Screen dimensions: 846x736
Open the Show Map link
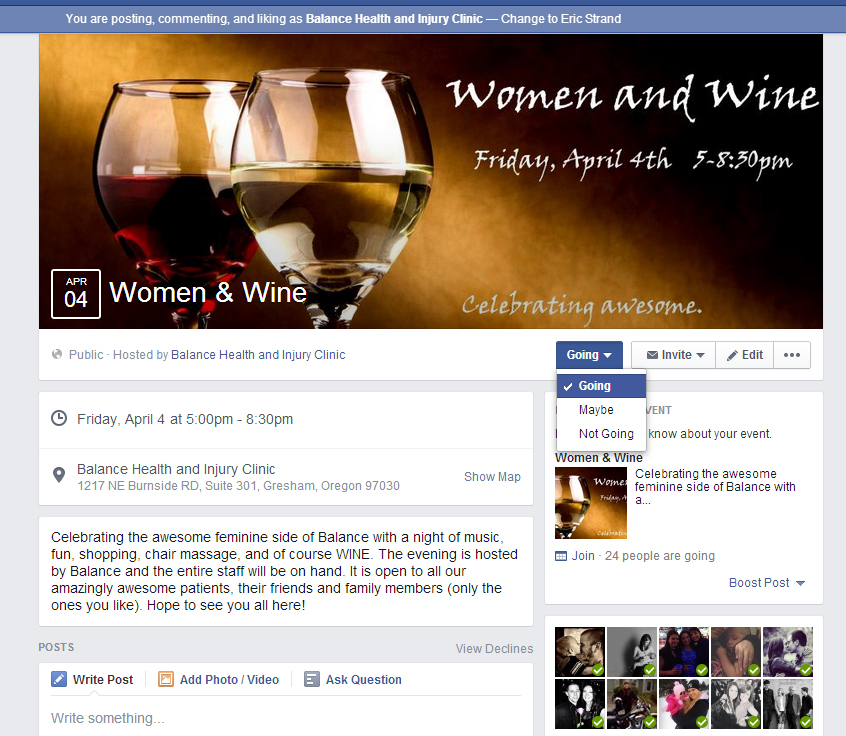(x=492, y=477)
